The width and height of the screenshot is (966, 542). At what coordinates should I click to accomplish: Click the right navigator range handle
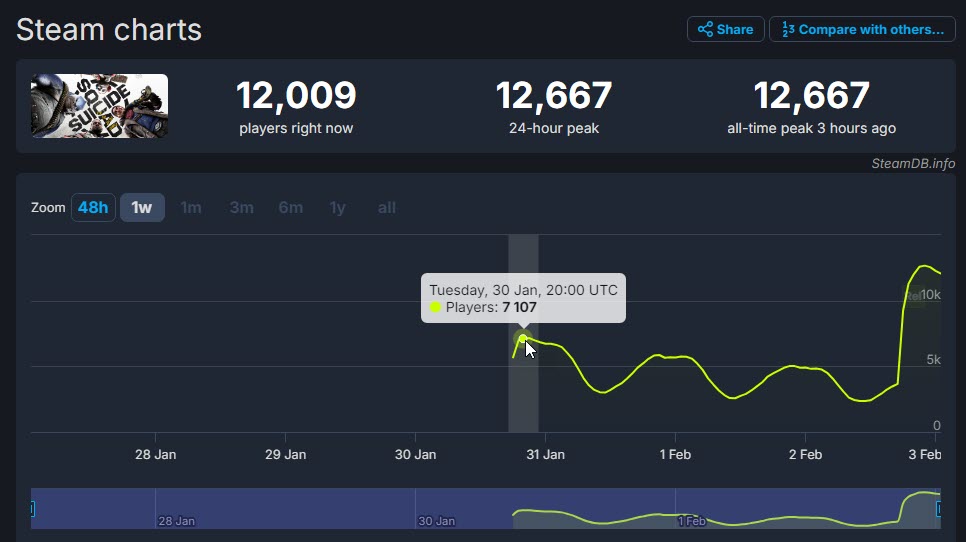coord(939,509)
